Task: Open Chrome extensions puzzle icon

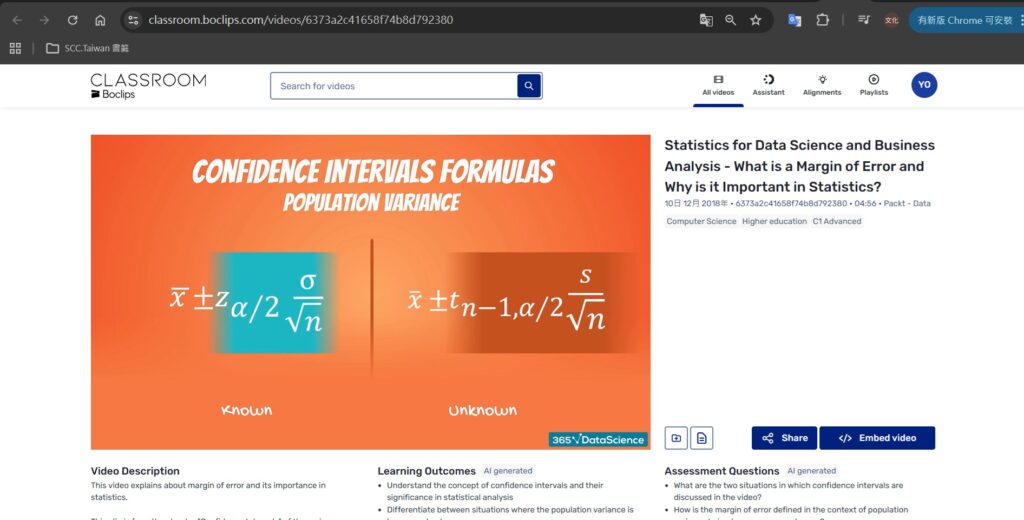Action: [822, 20]
